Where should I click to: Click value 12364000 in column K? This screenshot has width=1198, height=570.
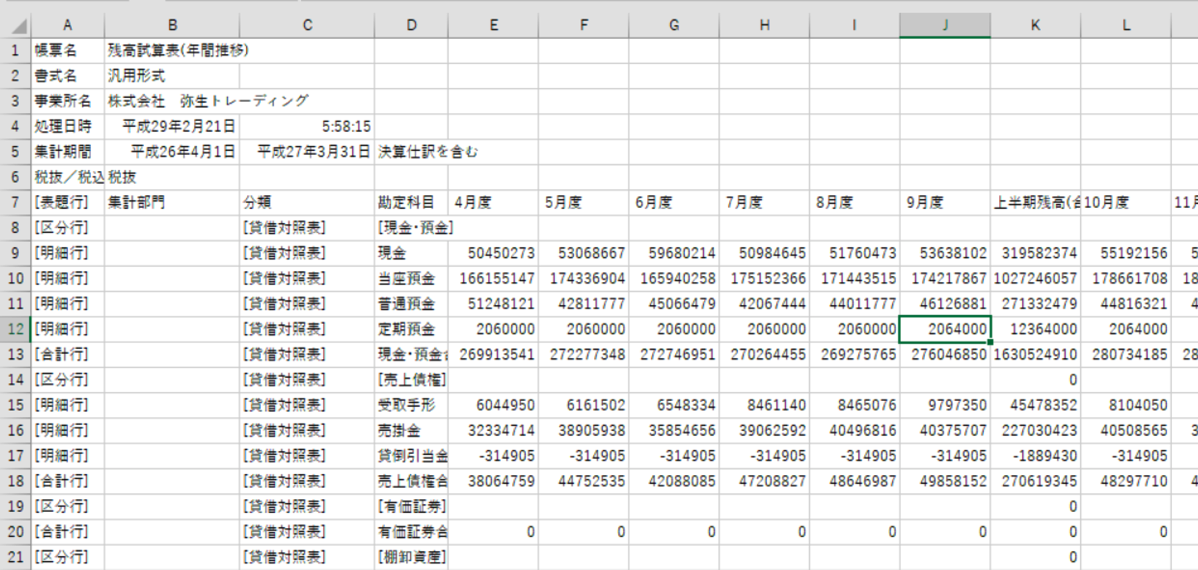(1035, 329)
